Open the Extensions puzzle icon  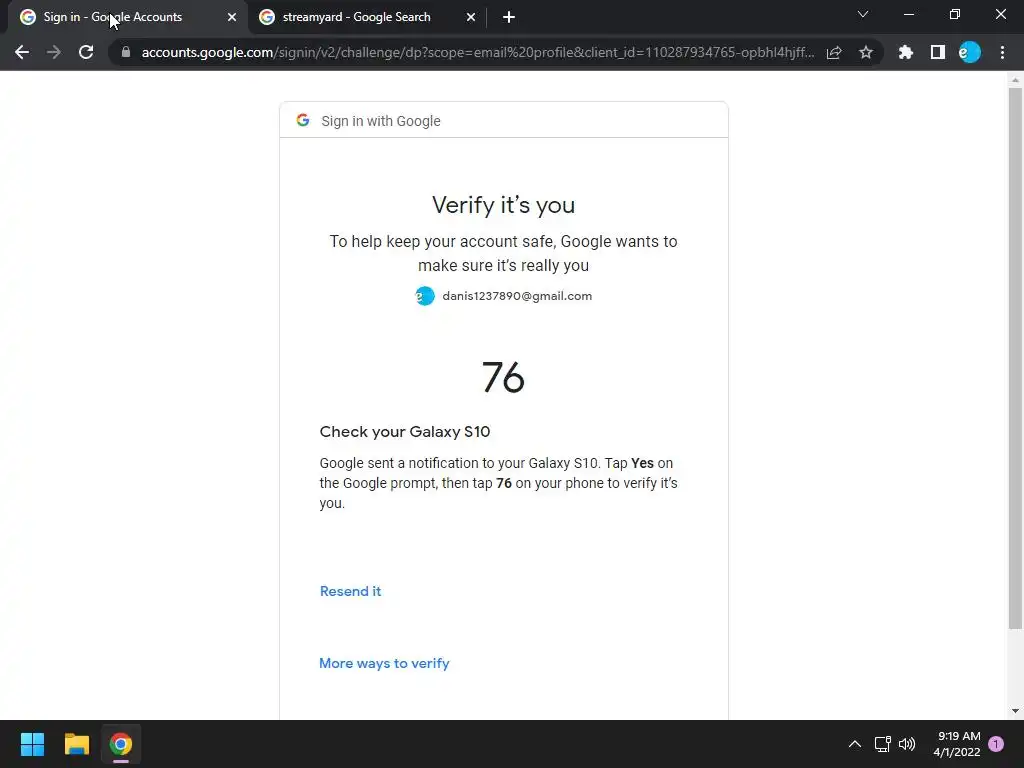pos(906,52)
